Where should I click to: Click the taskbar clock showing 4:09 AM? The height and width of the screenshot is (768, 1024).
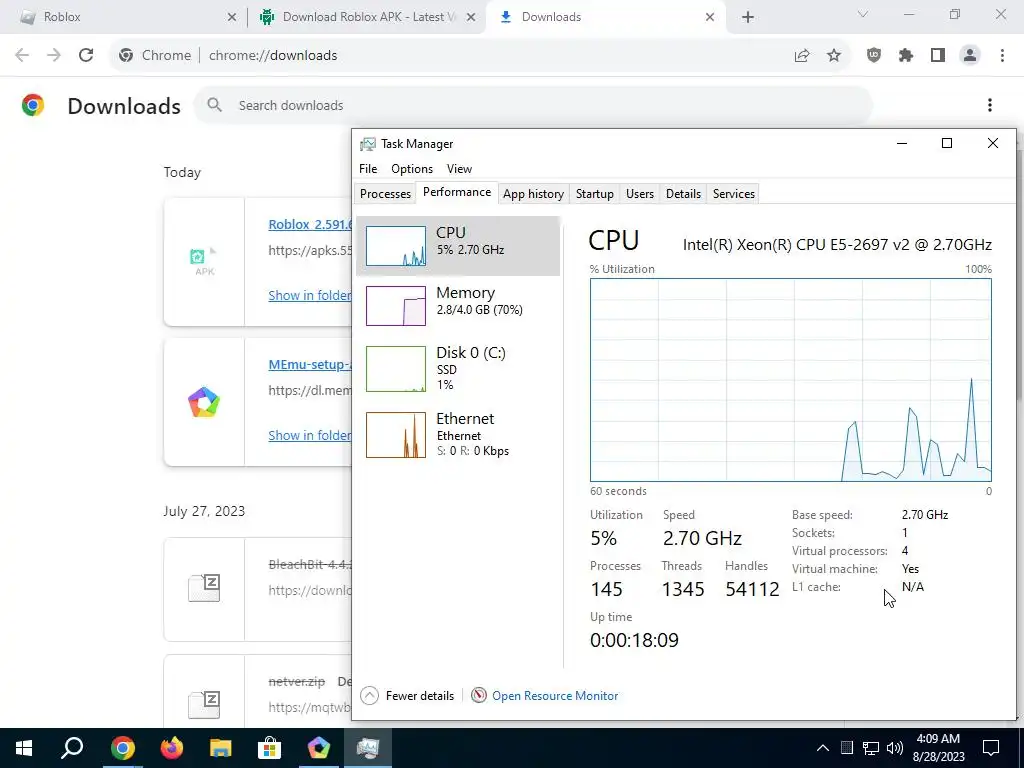pos(938,748)
